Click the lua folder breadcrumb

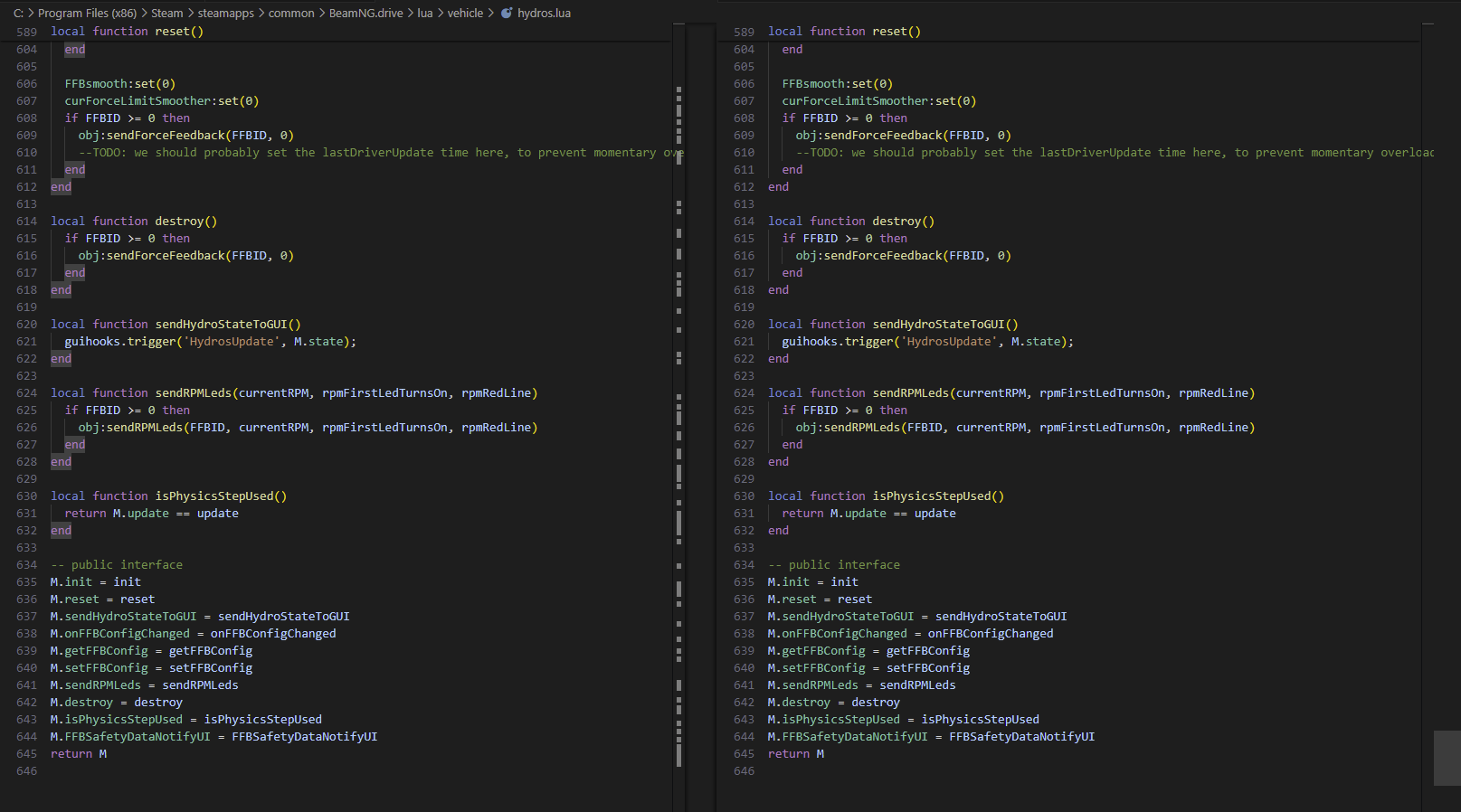click(424, 14)
